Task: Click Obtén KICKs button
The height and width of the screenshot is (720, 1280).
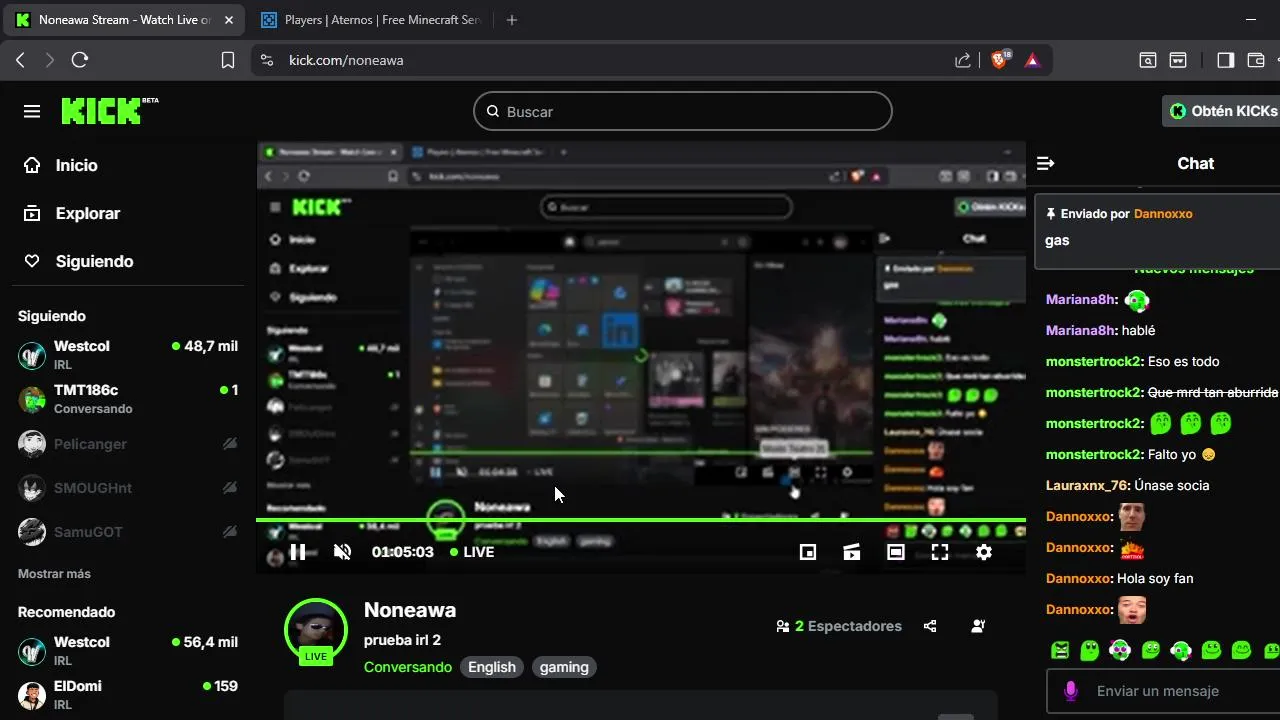Action: point(1223,111)
